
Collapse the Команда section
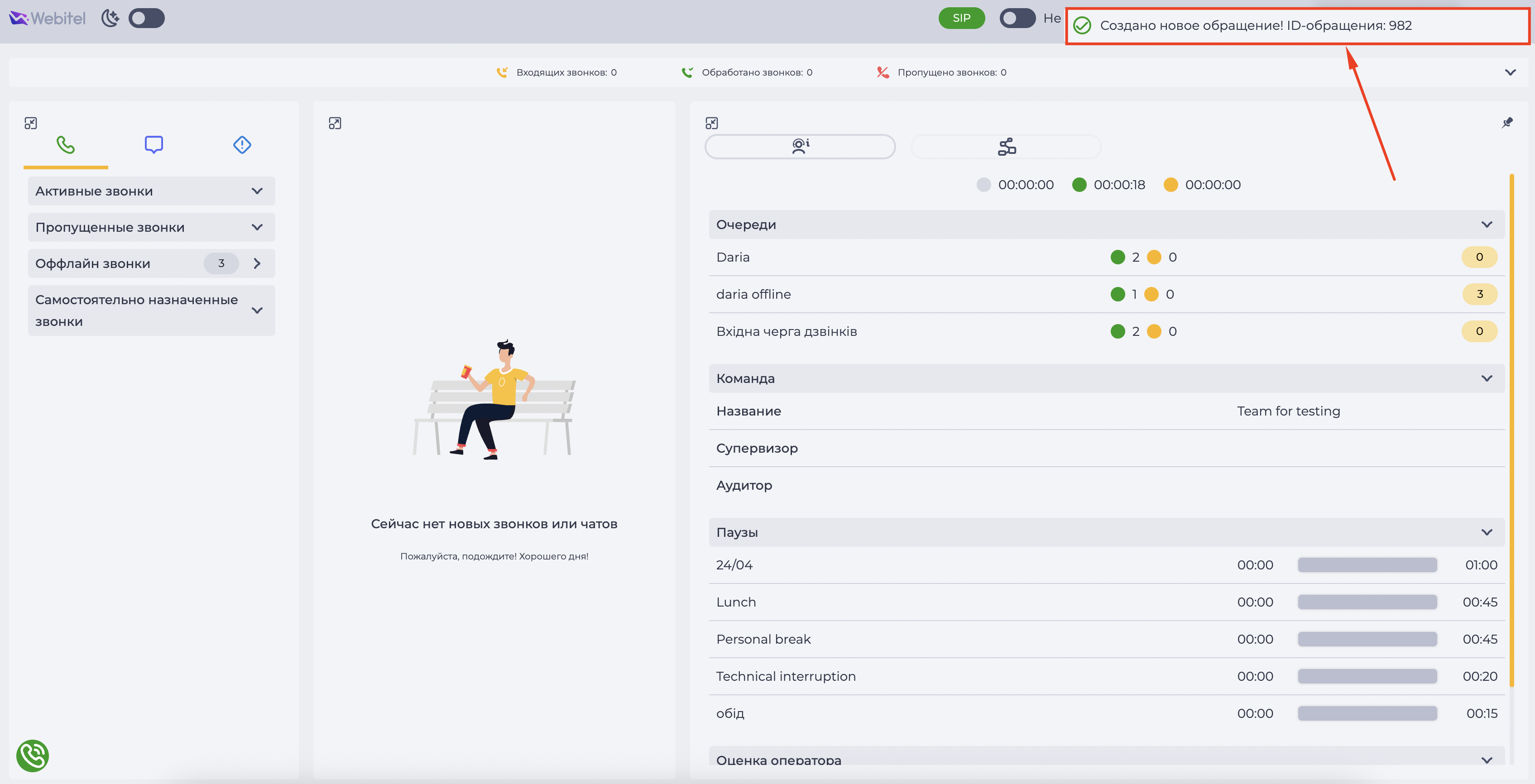coord(1487,378)
